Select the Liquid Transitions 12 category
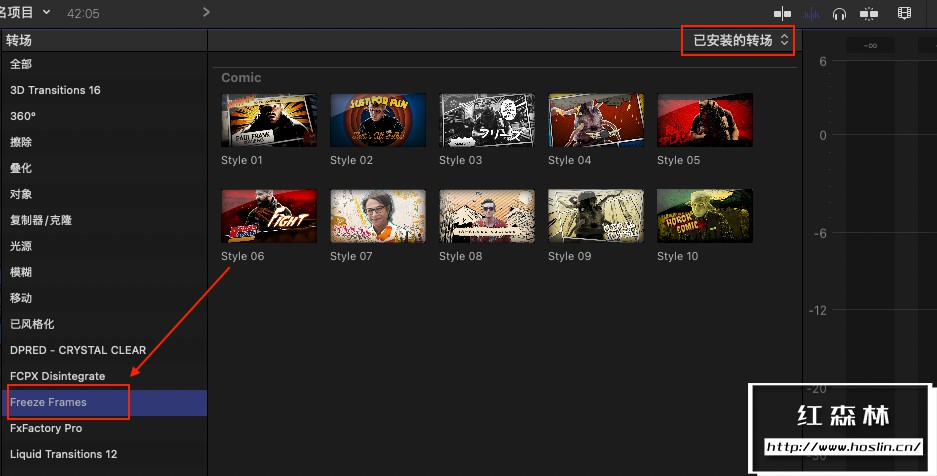Viewport: 937px width, 476px height. click(104, 454)
